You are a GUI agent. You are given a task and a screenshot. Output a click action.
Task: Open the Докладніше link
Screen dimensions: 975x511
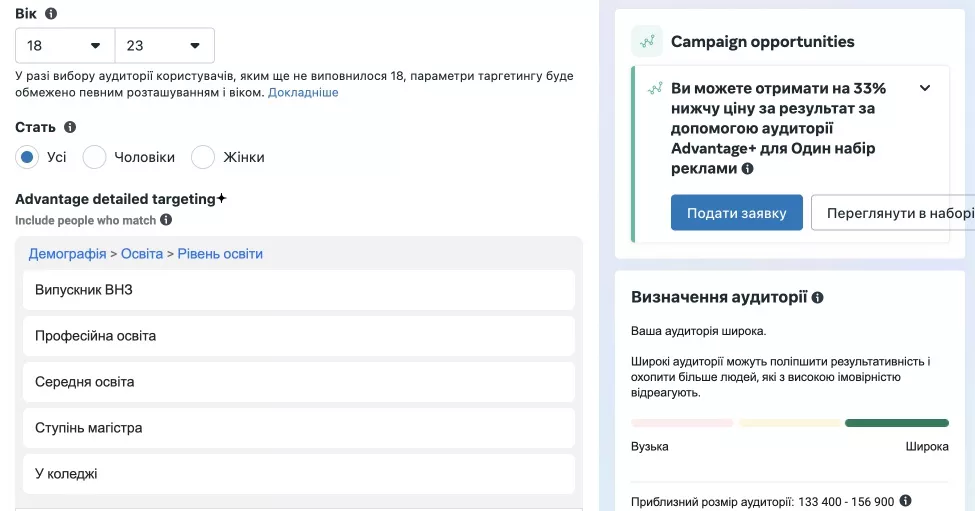tap(303, 92)
